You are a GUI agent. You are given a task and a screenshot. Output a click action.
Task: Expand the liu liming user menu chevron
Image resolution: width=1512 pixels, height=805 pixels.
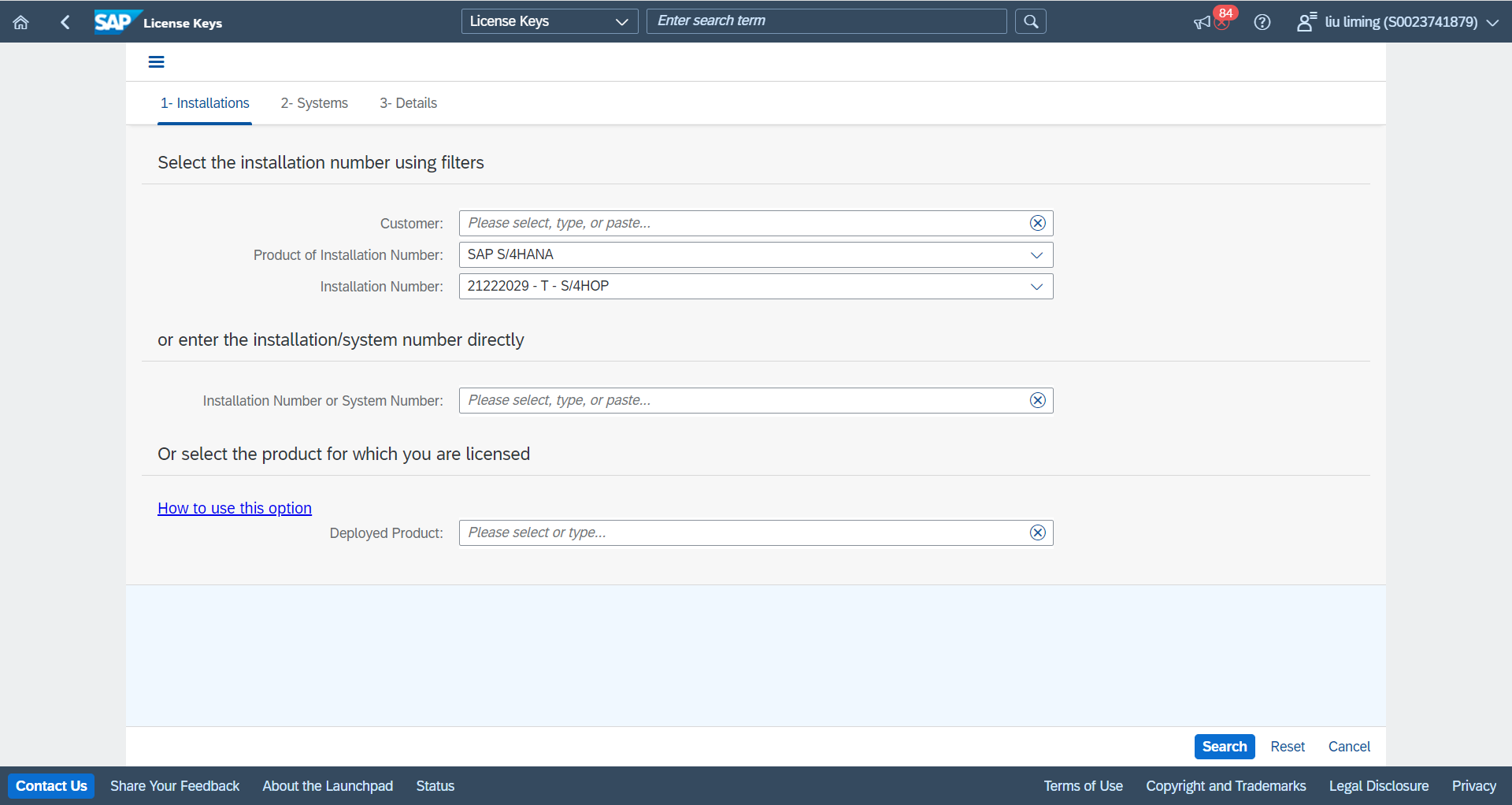coord(1492,23)
